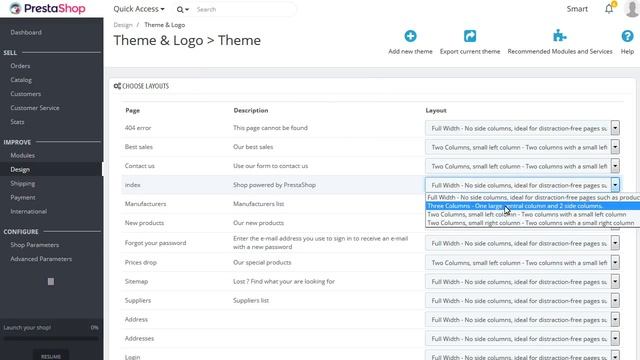
Task: Click the Smart shop name link
Action: tap(577, 9)
